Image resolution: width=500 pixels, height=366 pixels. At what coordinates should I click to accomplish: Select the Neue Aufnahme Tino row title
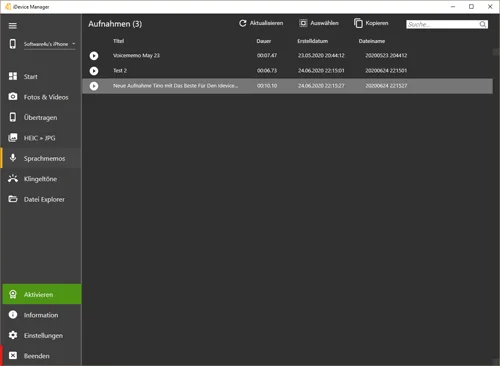click(x=175, y=86)
